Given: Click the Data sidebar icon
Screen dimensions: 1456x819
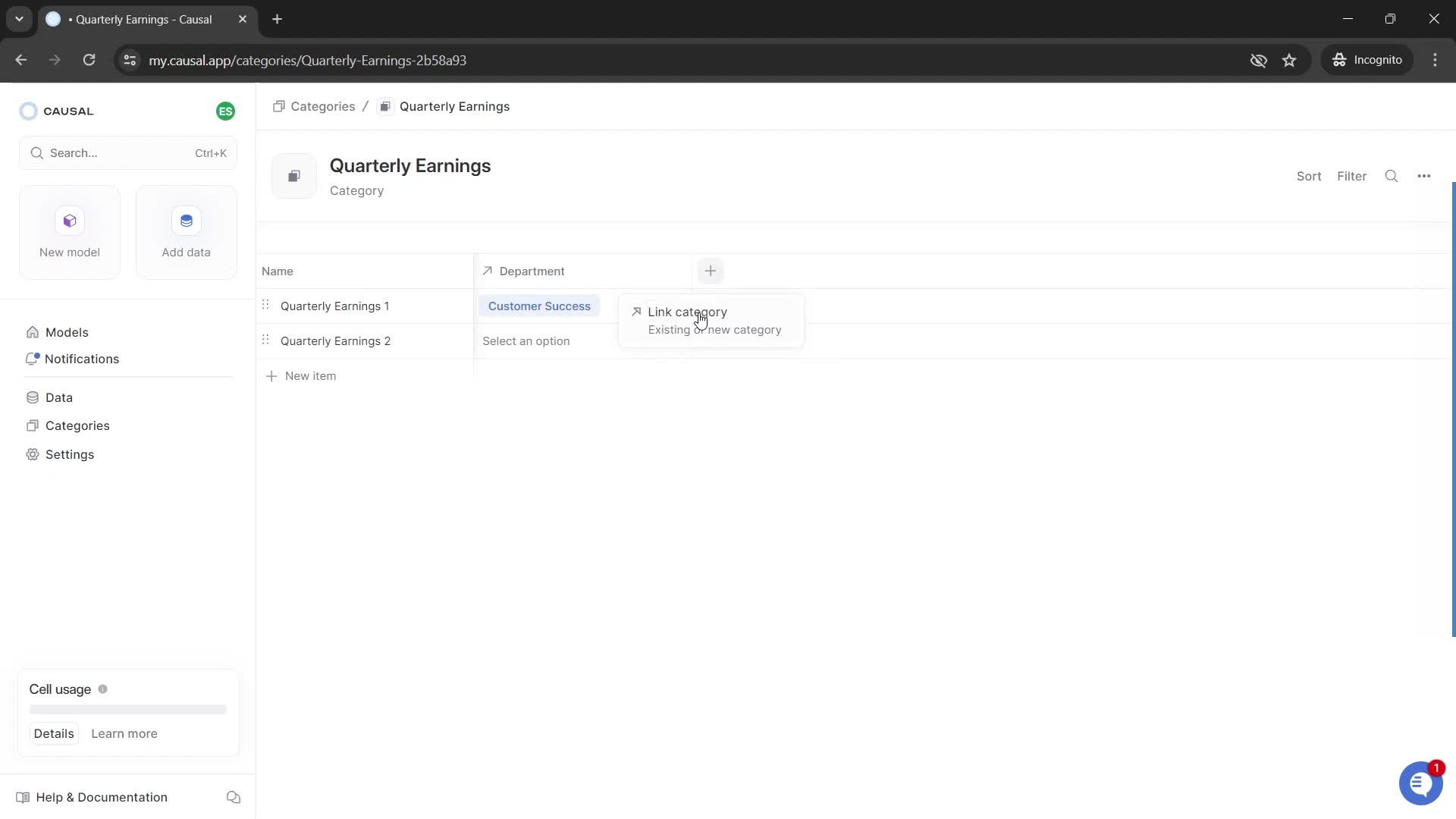Looking at the screenshot, I should click(32, 397).
